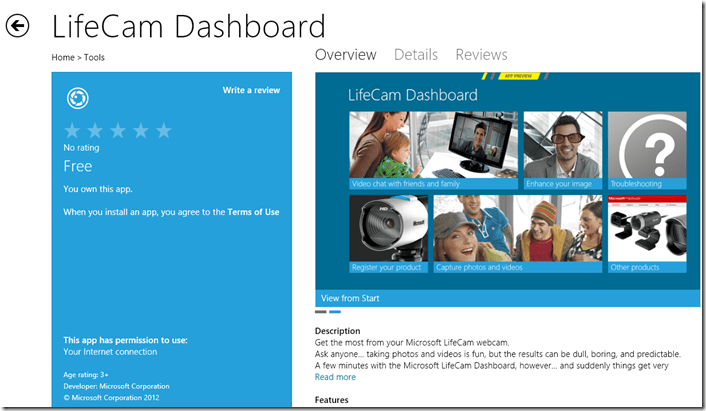Open Tools category in breadcrumb
The width and height of the screenshot is (706, 411).
[94, 57]
